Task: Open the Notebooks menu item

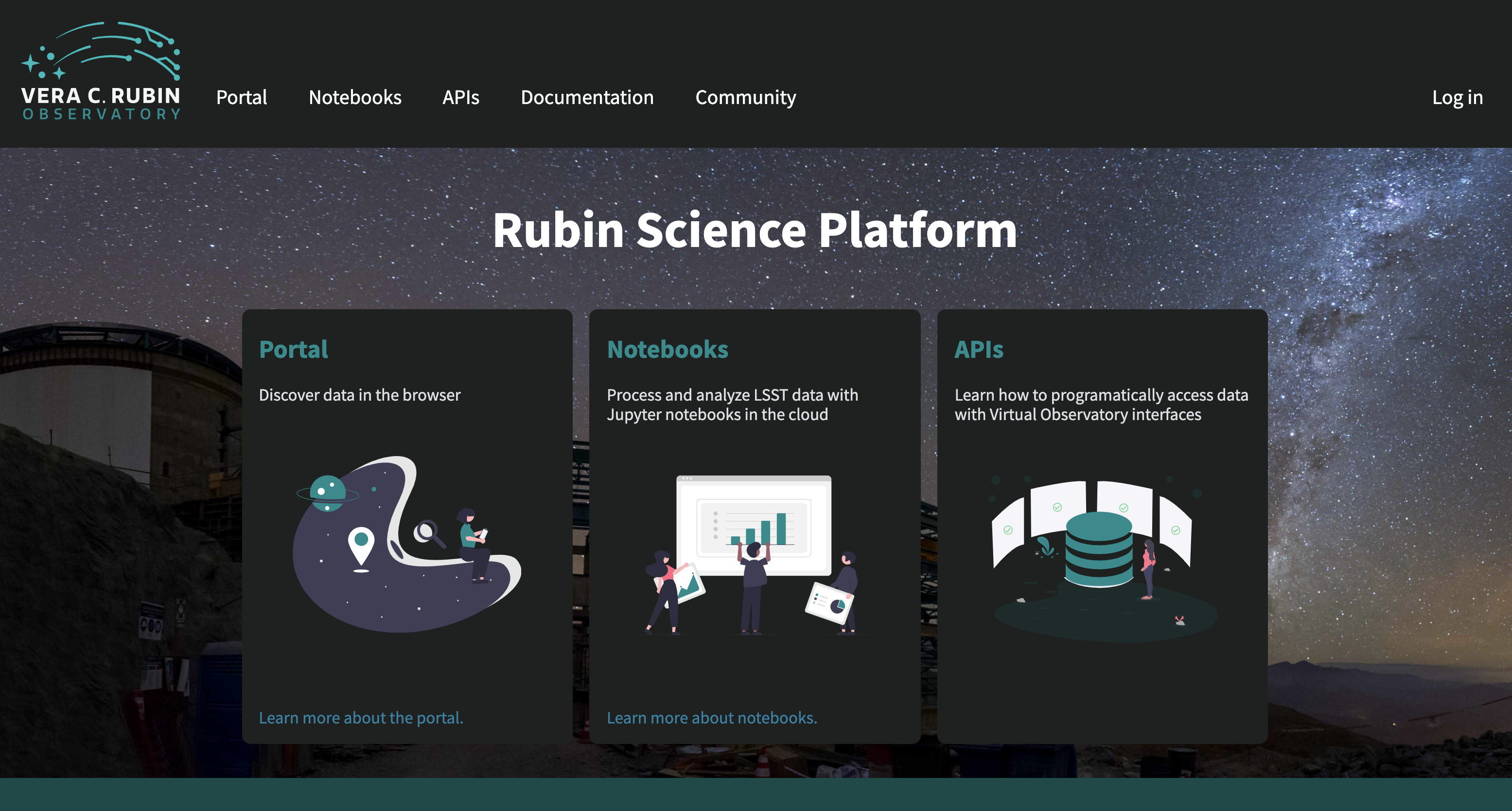Action: click(354, 98)
